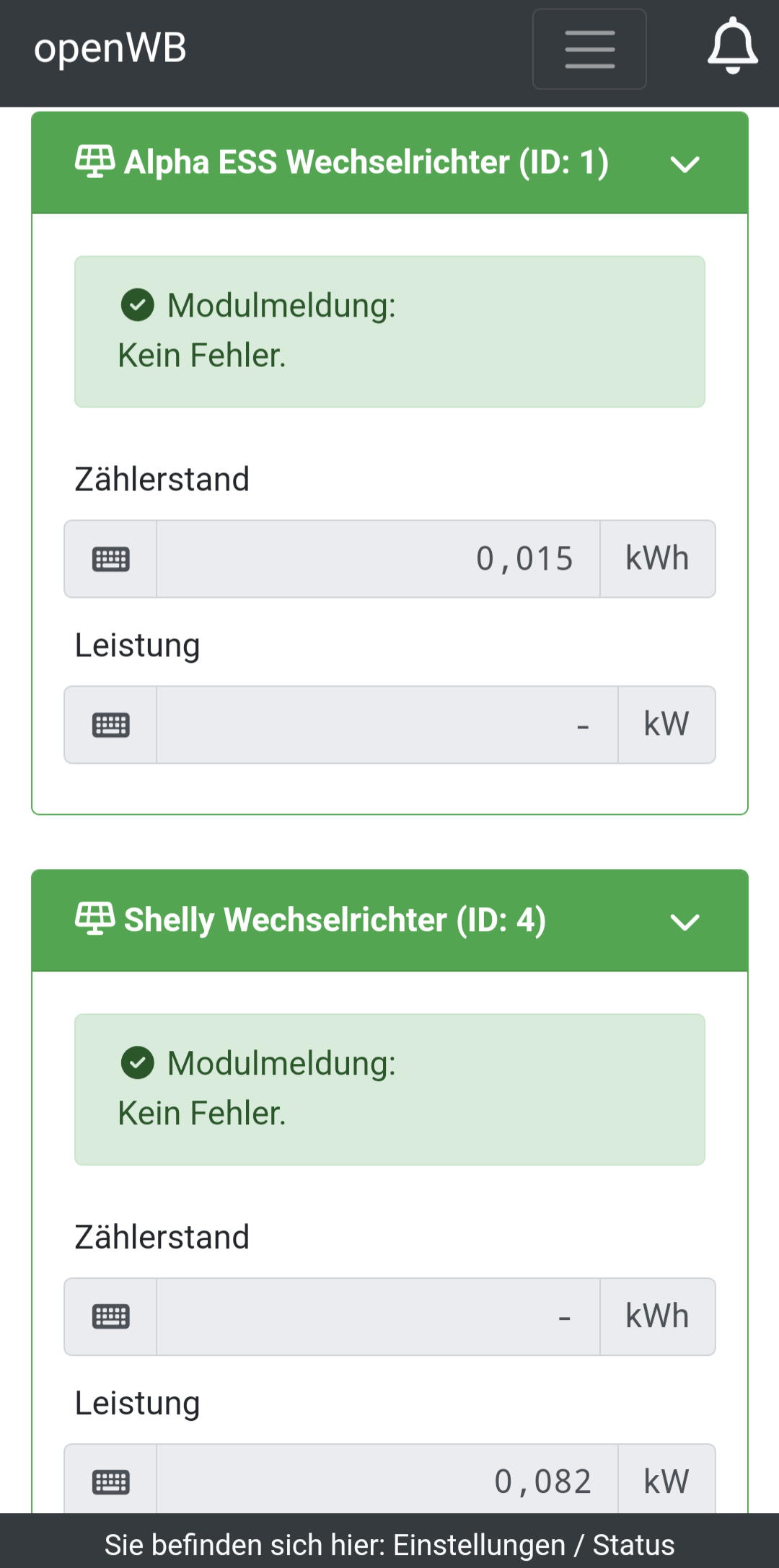Click the Alpha ESS Wechselrichter (ID: 1) header
779x1568 pixels.
[366, 162]
